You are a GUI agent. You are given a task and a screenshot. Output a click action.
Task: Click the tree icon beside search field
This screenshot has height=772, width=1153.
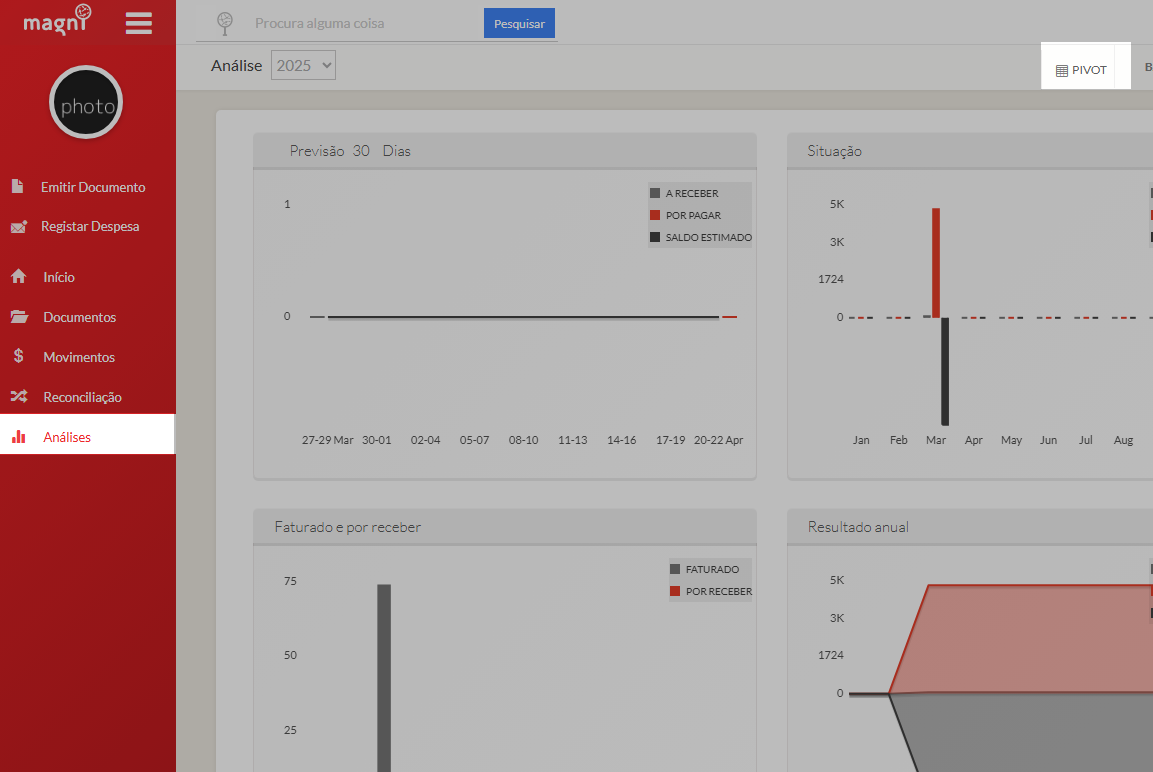tap(226, 22)
